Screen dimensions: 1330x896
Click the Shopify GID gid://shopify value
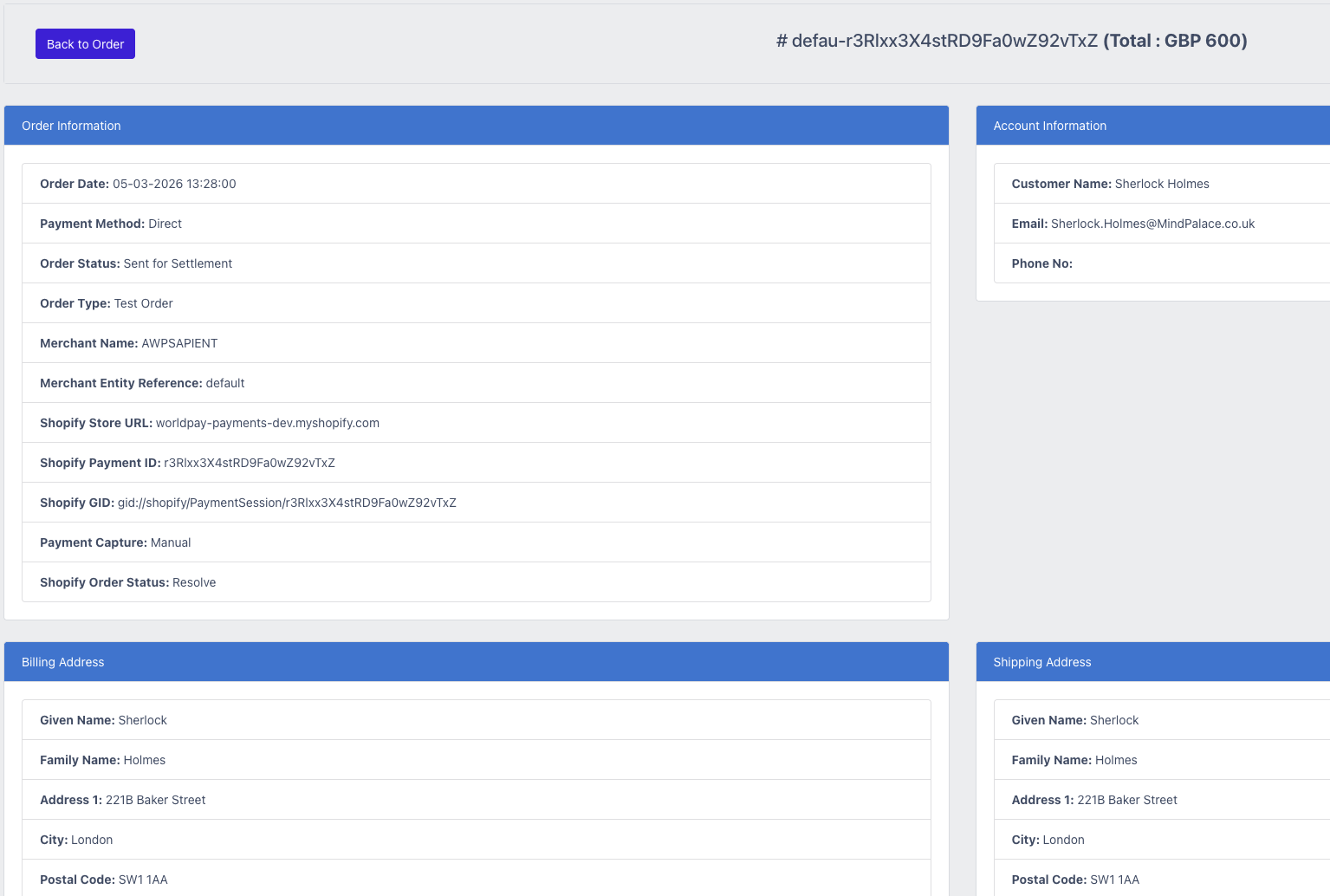pyautogui.click(x=287, y=503)
